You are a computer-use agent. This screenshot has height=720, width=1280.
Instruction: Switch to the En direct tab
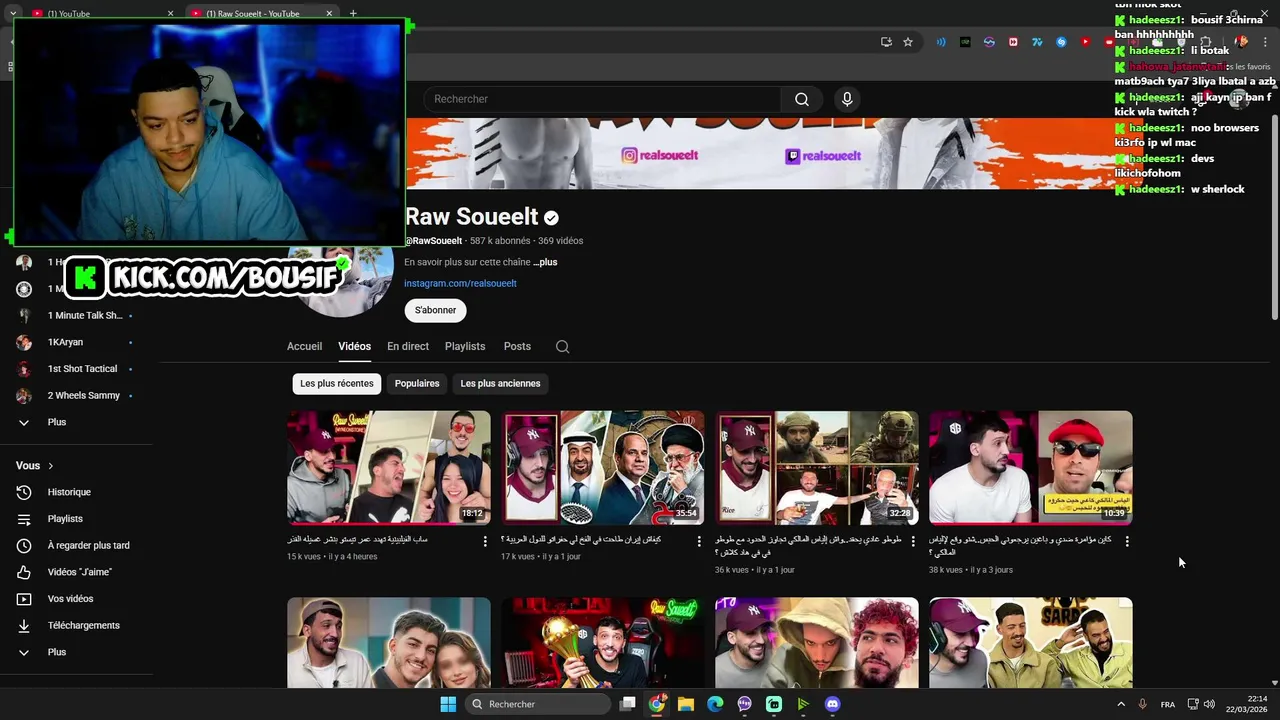[x=408, y=346]
